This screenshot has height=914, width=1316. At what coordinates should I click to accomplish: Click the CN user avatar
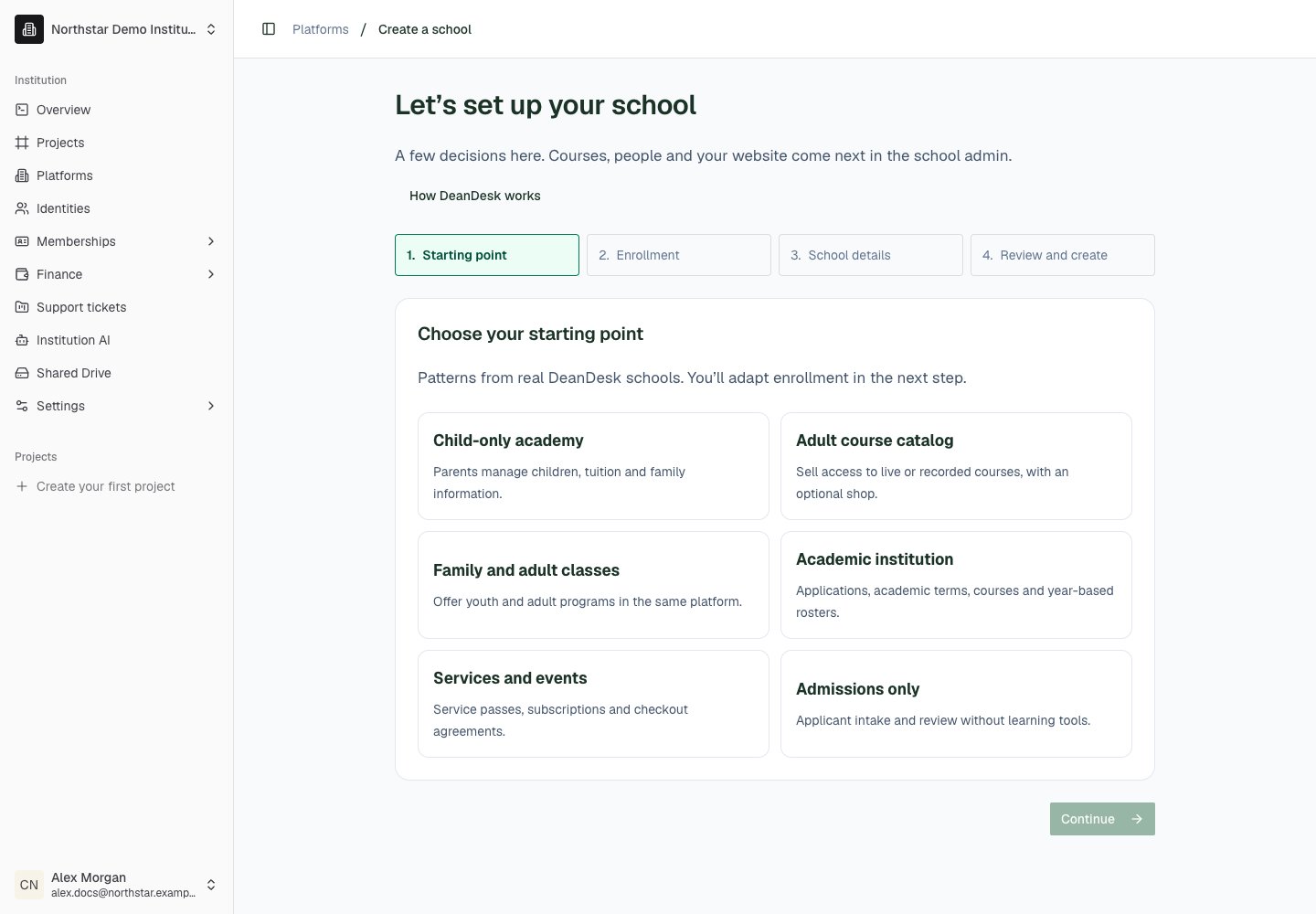click(29, 885)
